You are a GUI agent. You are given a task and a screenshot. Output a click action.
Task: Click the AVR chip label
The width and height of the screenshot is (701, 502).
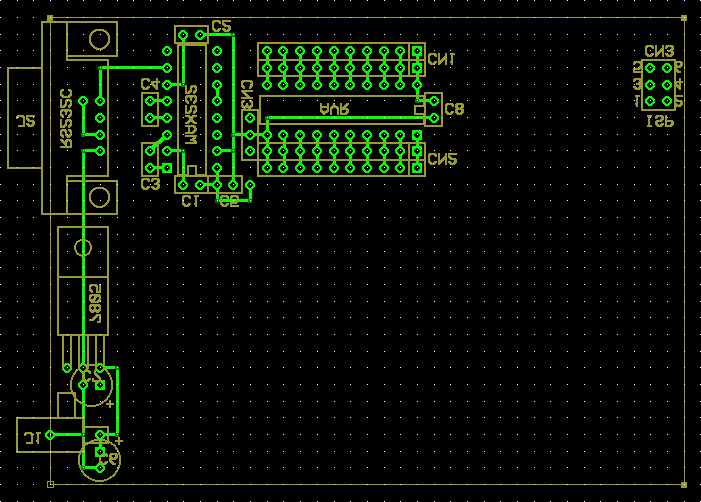click(x=333, y=108)
